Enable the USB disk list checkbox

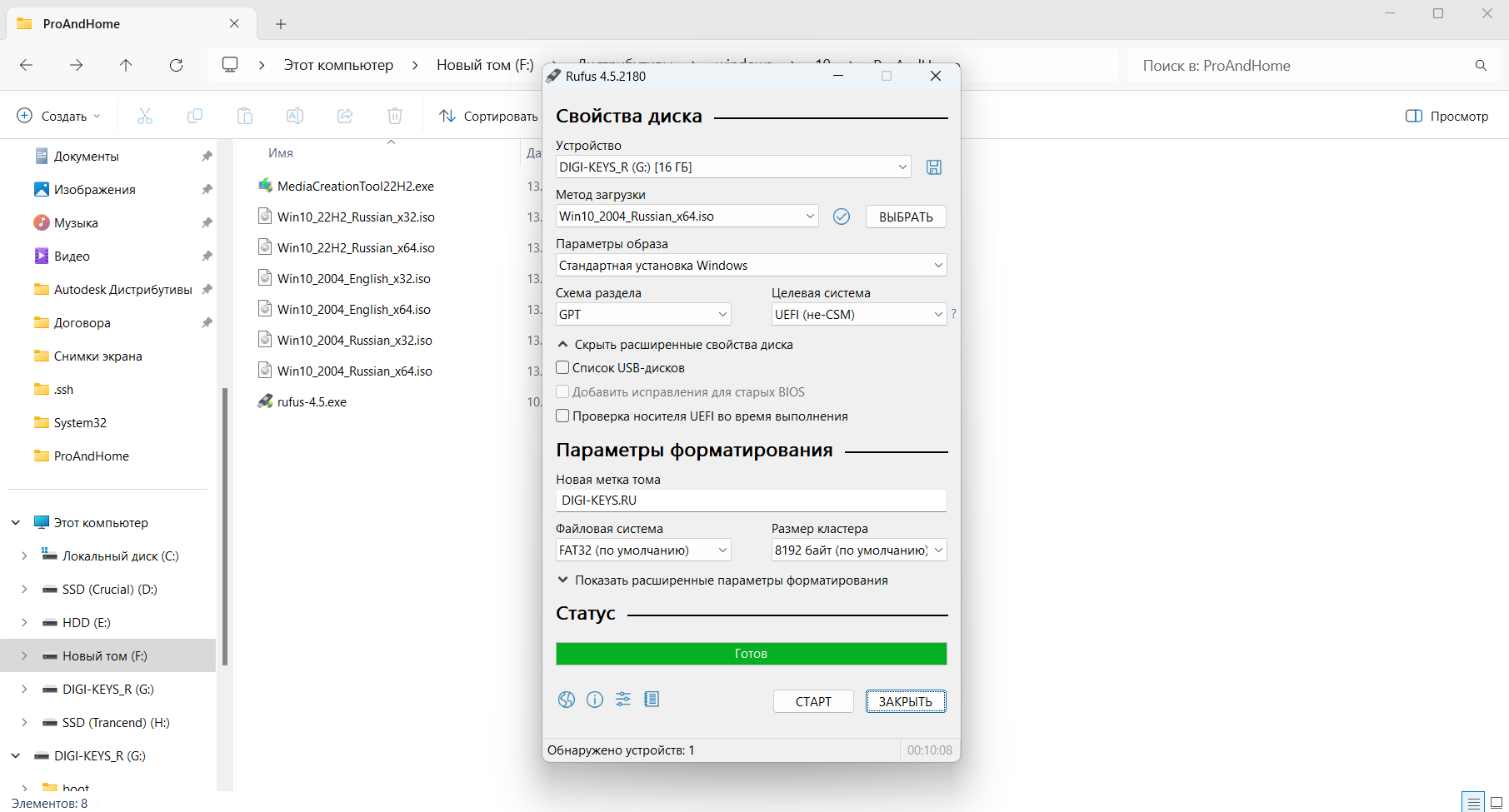point(563,367)
